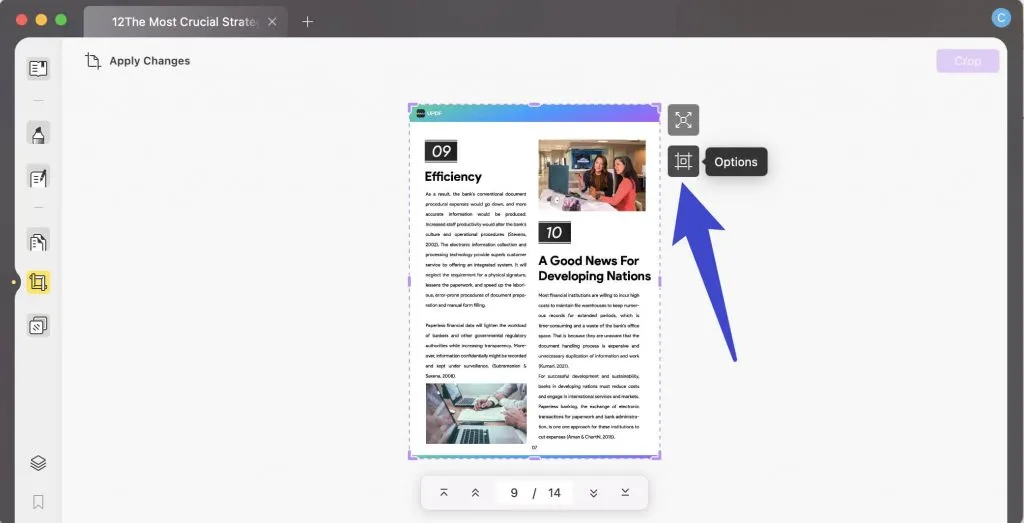Click Apply Changes
The width and height of the screenshot is (1024, 523).
[x=138, y=61]
